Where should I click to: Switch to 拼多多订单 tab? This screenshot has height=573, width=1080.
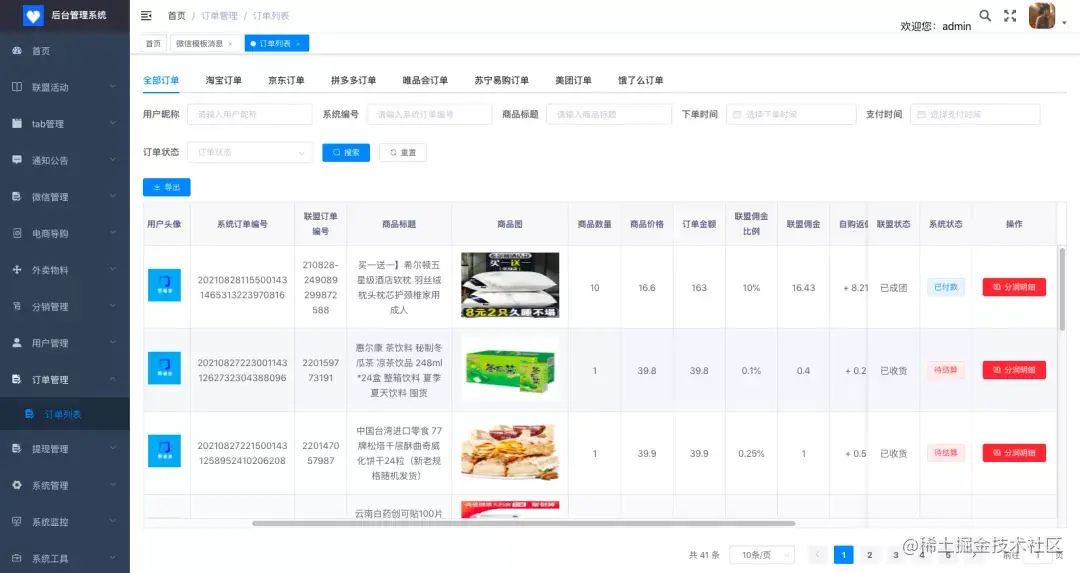click(x=353, y=80)
